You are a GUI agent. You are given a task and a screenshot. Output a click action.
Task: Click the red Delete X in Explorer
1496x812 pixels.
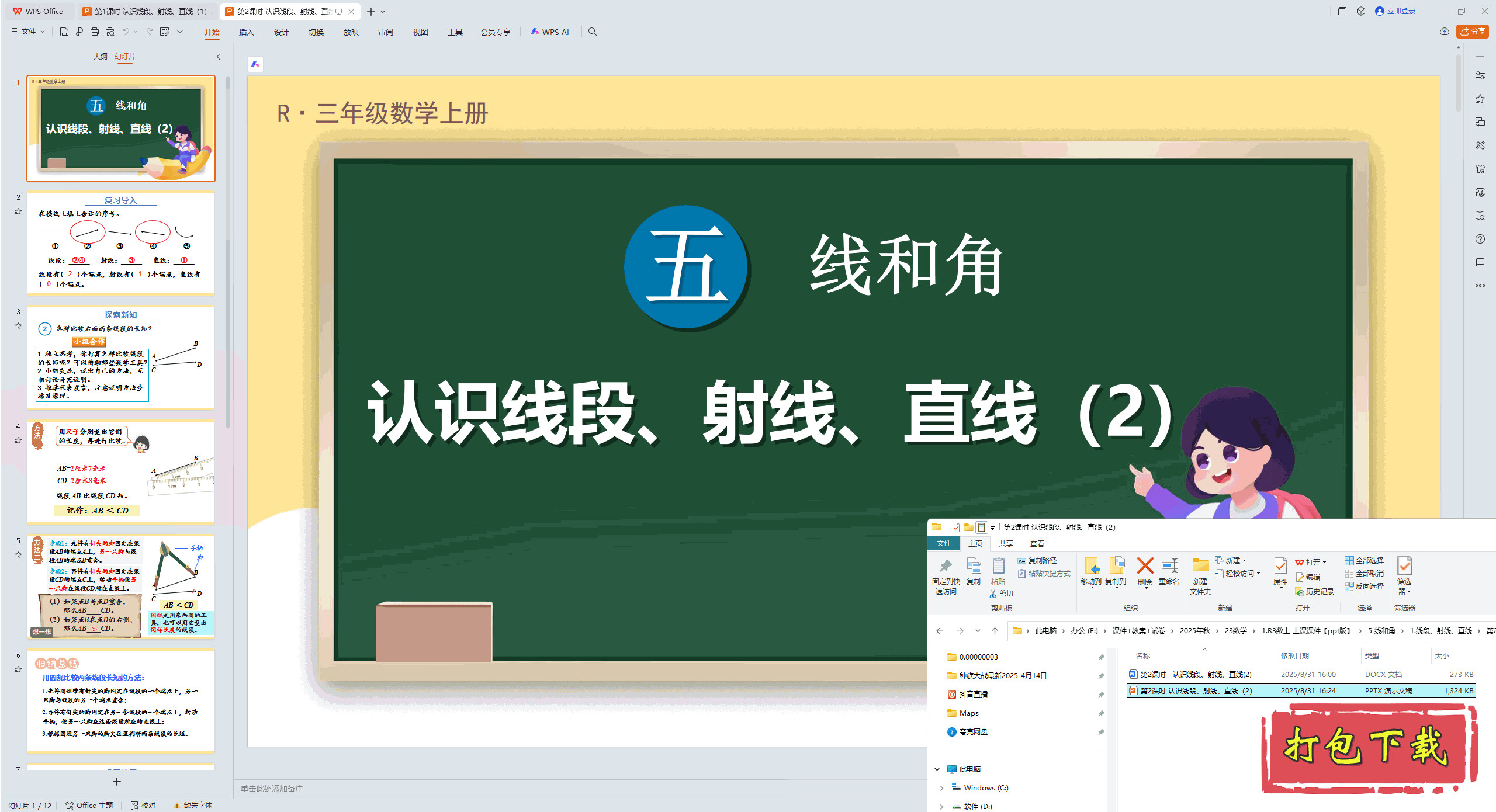point(1145,566)
